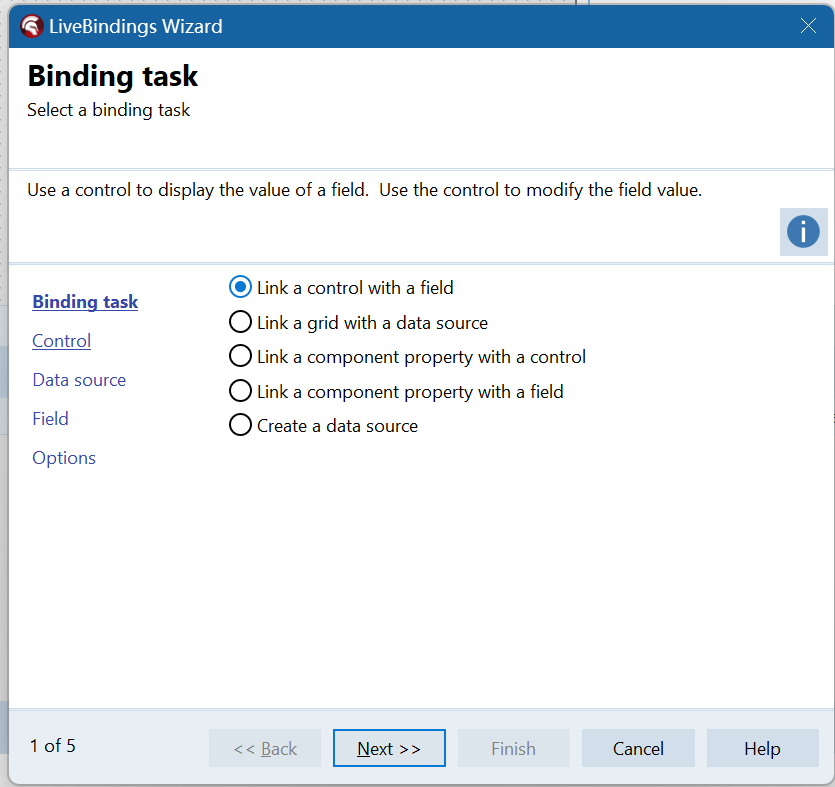Image resolution: width=835 pixels, height=787 pixels.
Task: Click the blue information icon
Action: (x=803, y=232)
